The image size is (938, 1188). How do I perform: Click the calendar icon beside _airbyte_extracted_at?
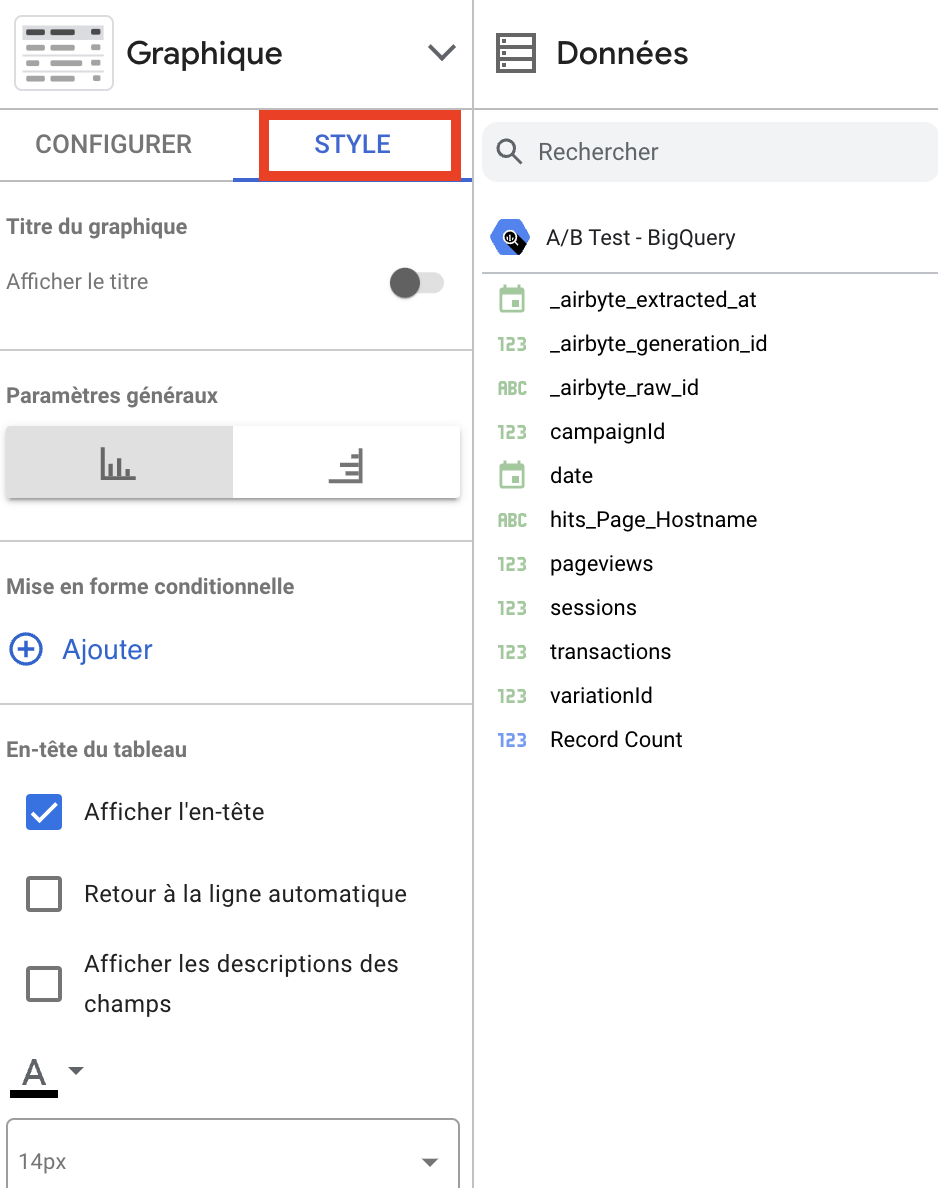[512, 299]
